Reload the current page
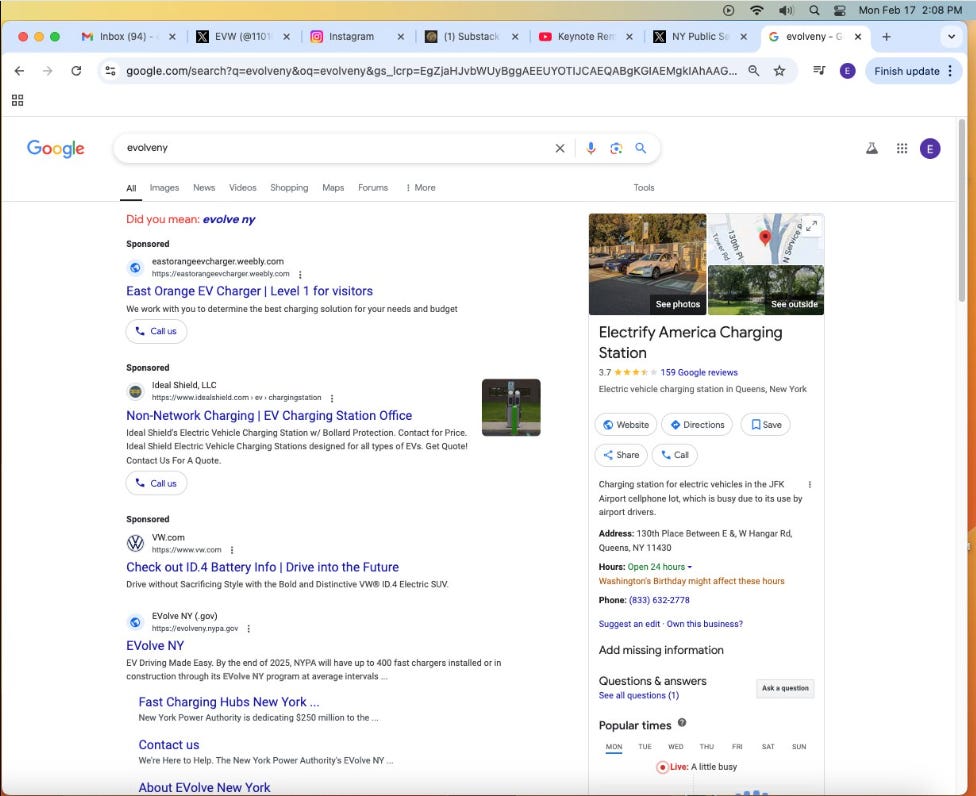976x796 pixels. click(x=76, y=71)
